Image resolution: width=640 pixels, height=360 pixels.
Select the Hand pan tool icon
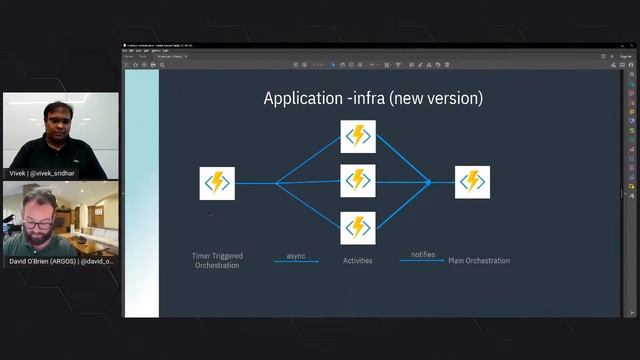(342, 65)
